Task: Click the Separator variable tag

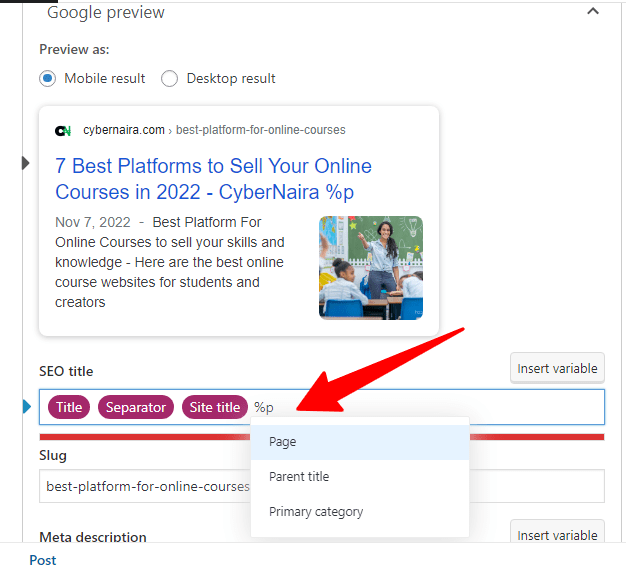Action: (x=136, y=407)
